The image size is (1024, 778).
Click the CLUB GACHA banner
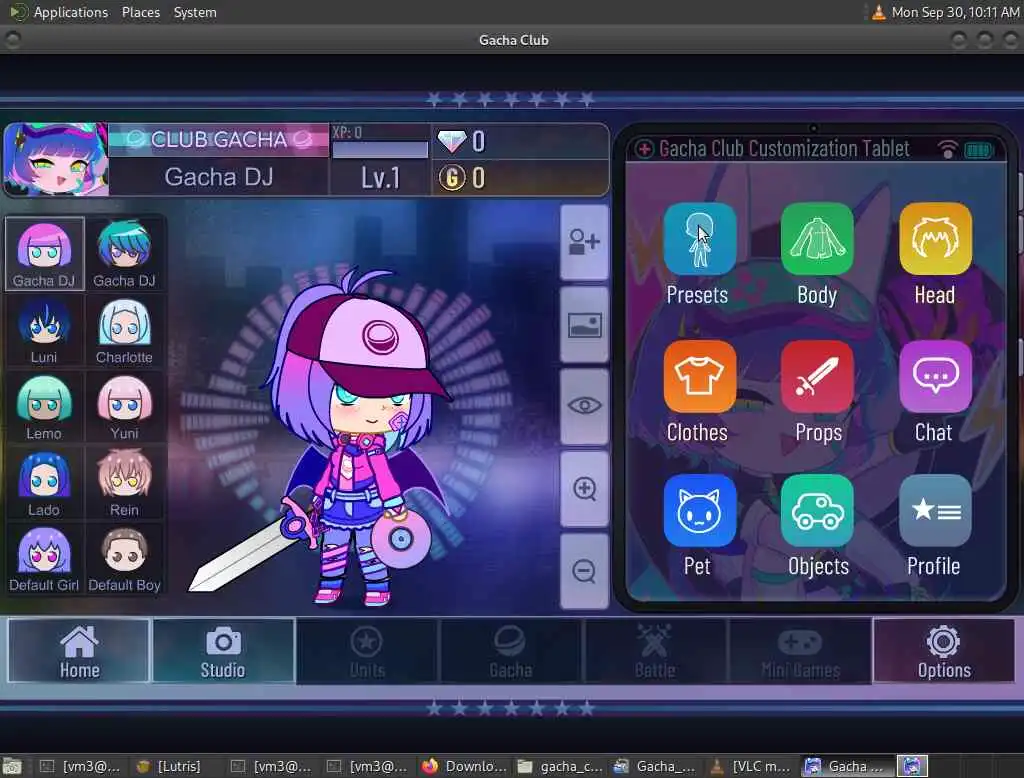tap(219, 140)
